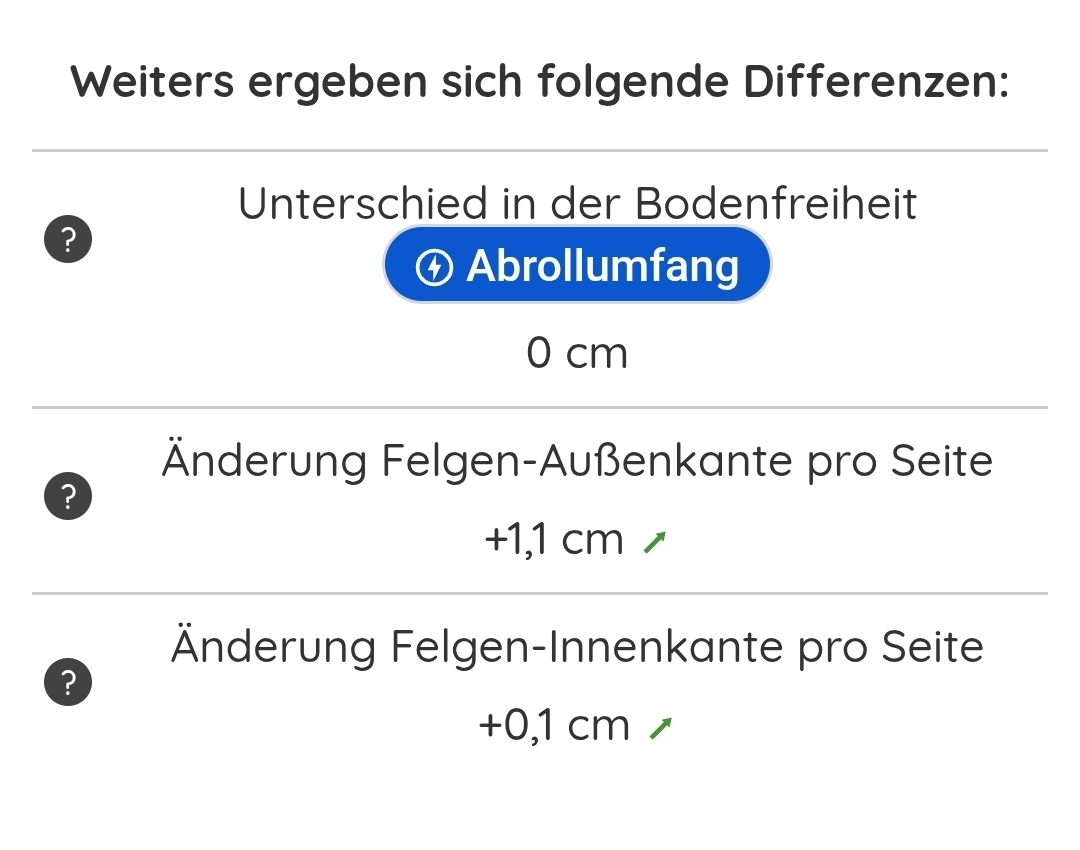Click the word 'Differenzen:' in the heading
This screenshot has width=1080, height=850.
tap(875, 82)
